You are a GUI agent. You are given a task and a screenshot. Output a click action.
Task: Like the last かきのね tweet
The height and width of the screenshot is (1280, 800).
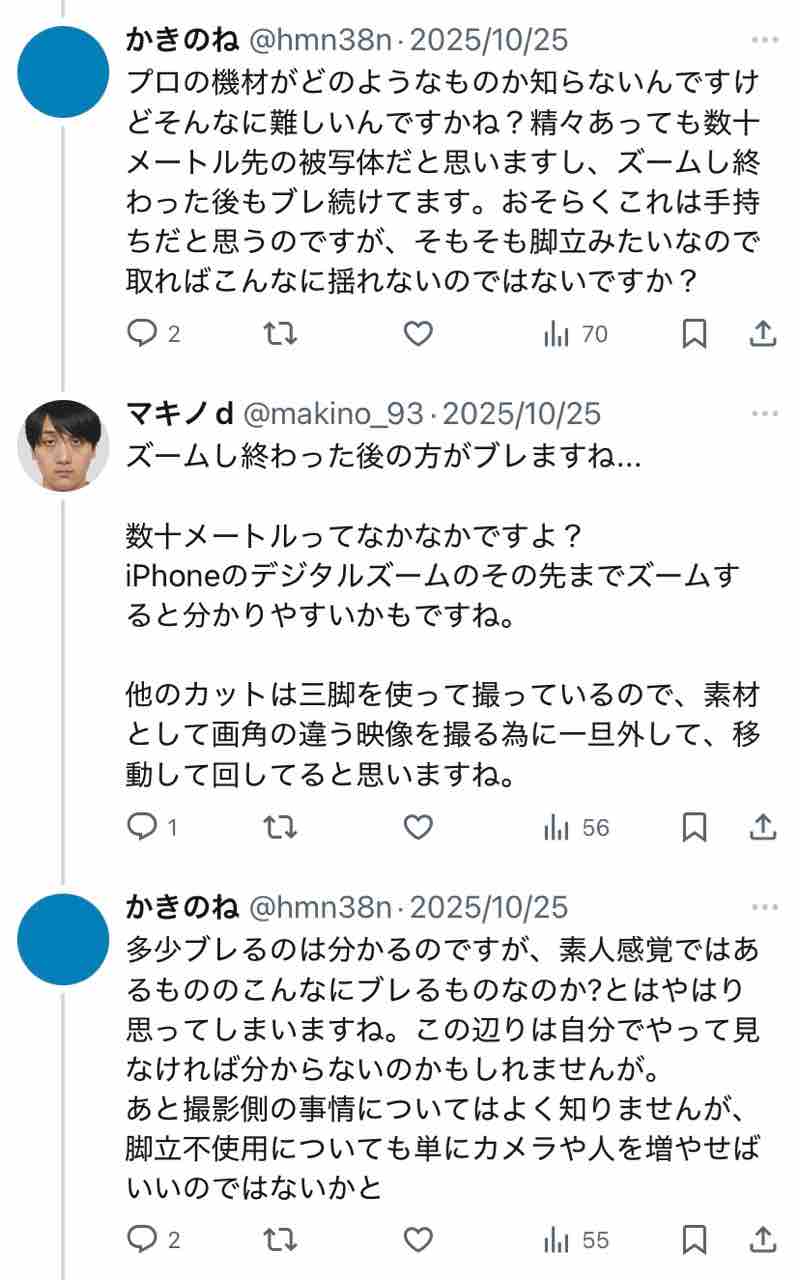click(418, 1240)
